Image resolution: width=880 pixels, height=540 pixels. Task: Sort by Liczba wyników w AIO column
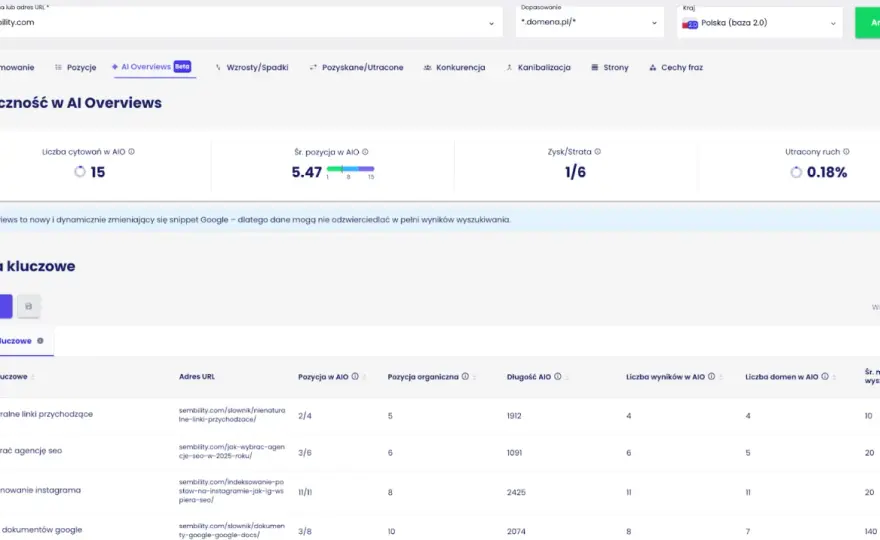(x=721, y=377)
